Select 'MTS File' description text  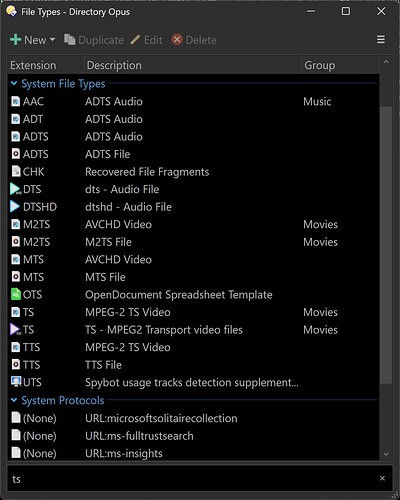pos(105,277)
